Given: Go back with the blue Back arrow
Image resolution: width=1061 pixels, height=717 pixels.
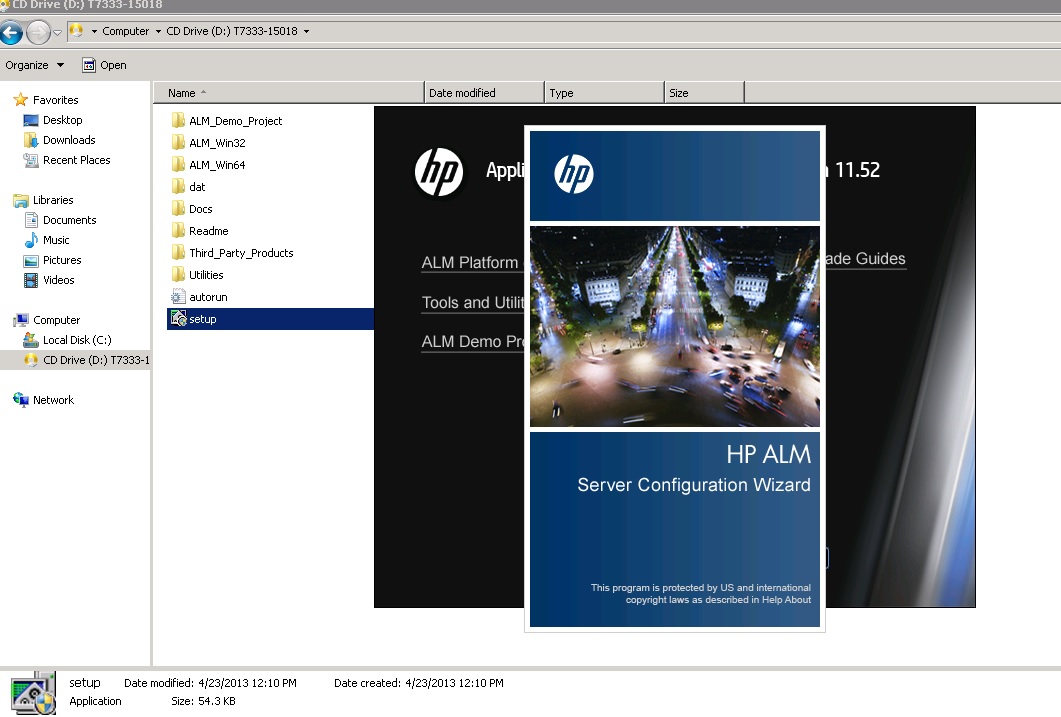Looking at the screenshot, I should tap(11, 32).
